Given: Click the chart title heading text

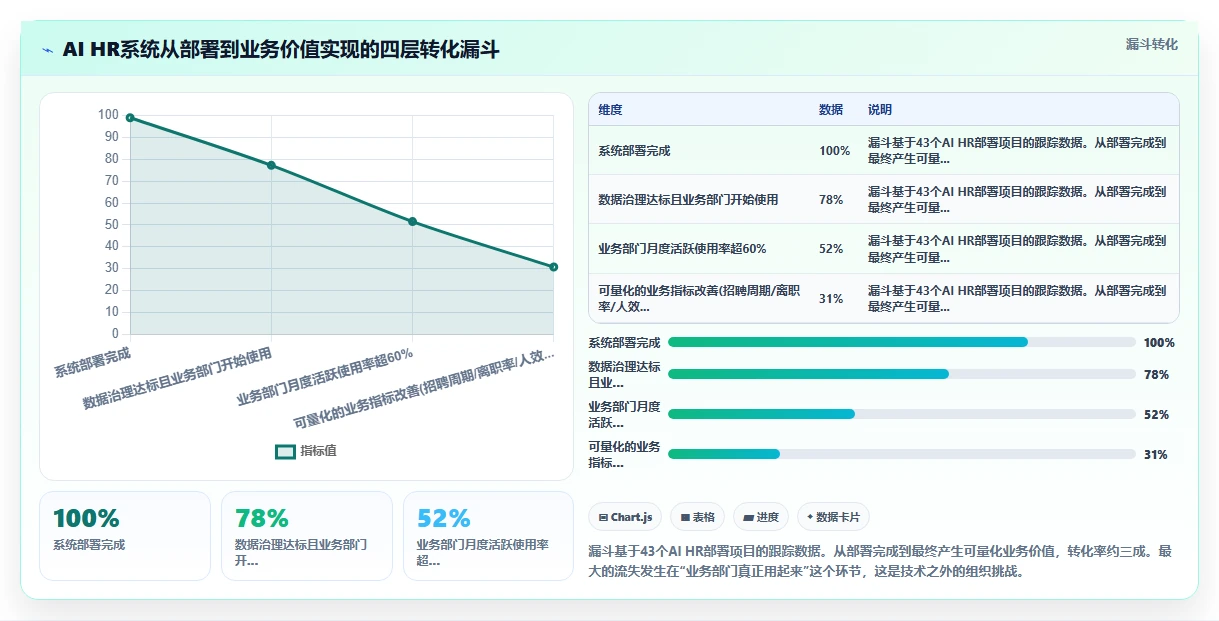Looking at the screenshot, I should point(281,50).
